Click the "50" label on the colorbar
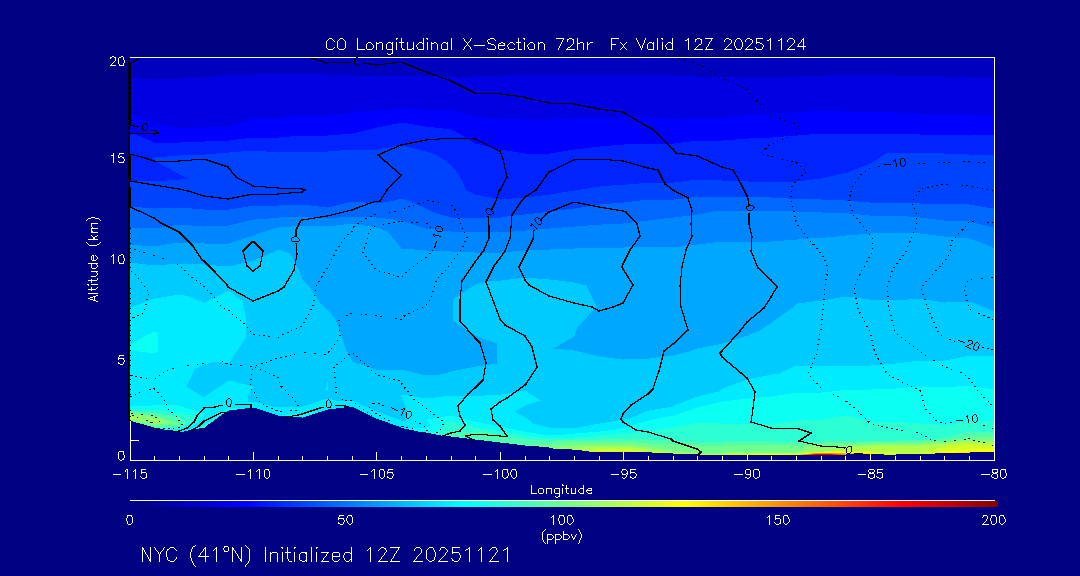The height and width of the screenshot is (576, 1080). pos(345,520)
